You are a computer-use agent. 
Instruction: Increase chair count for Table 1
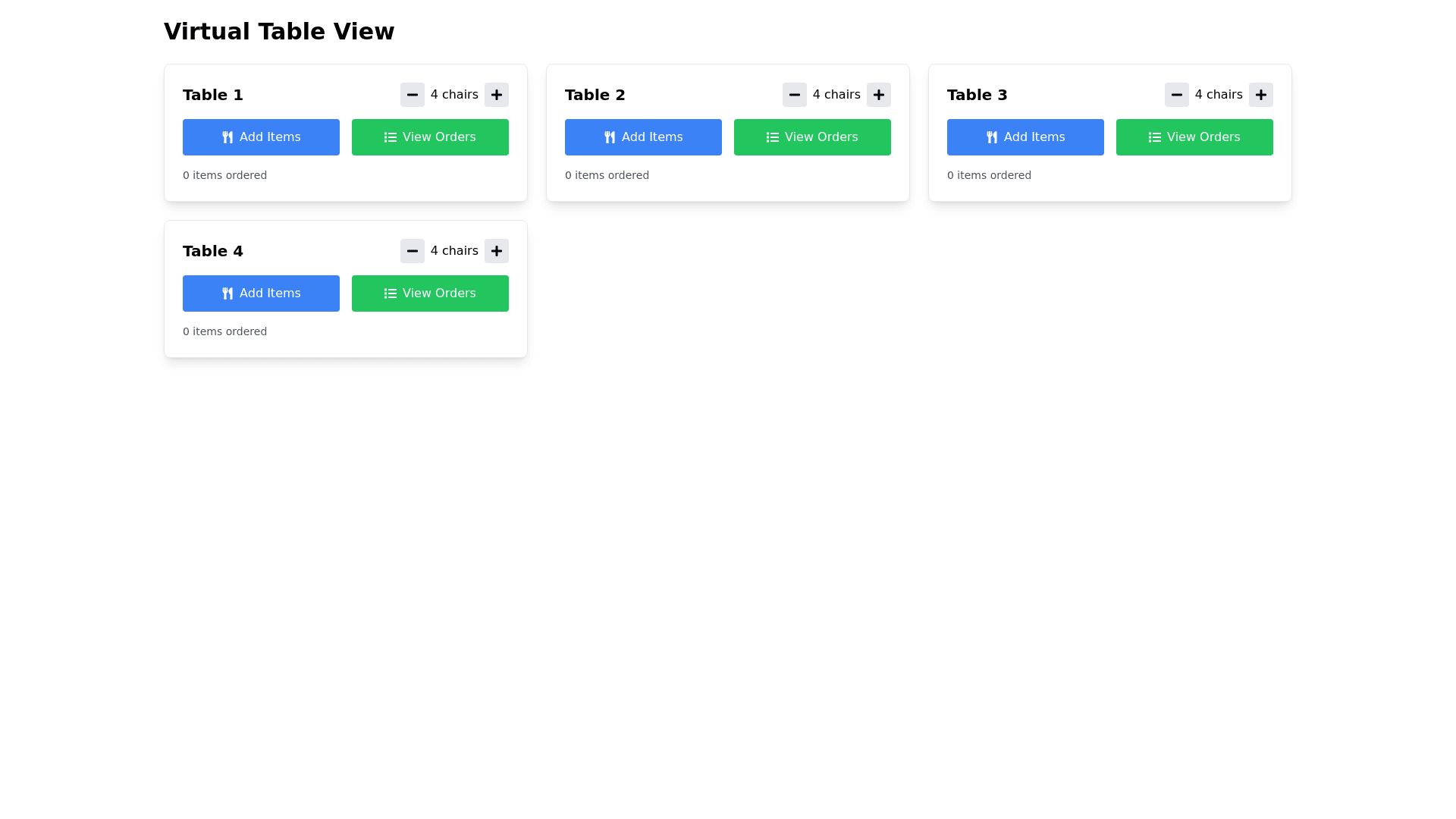tap(496, 95)
